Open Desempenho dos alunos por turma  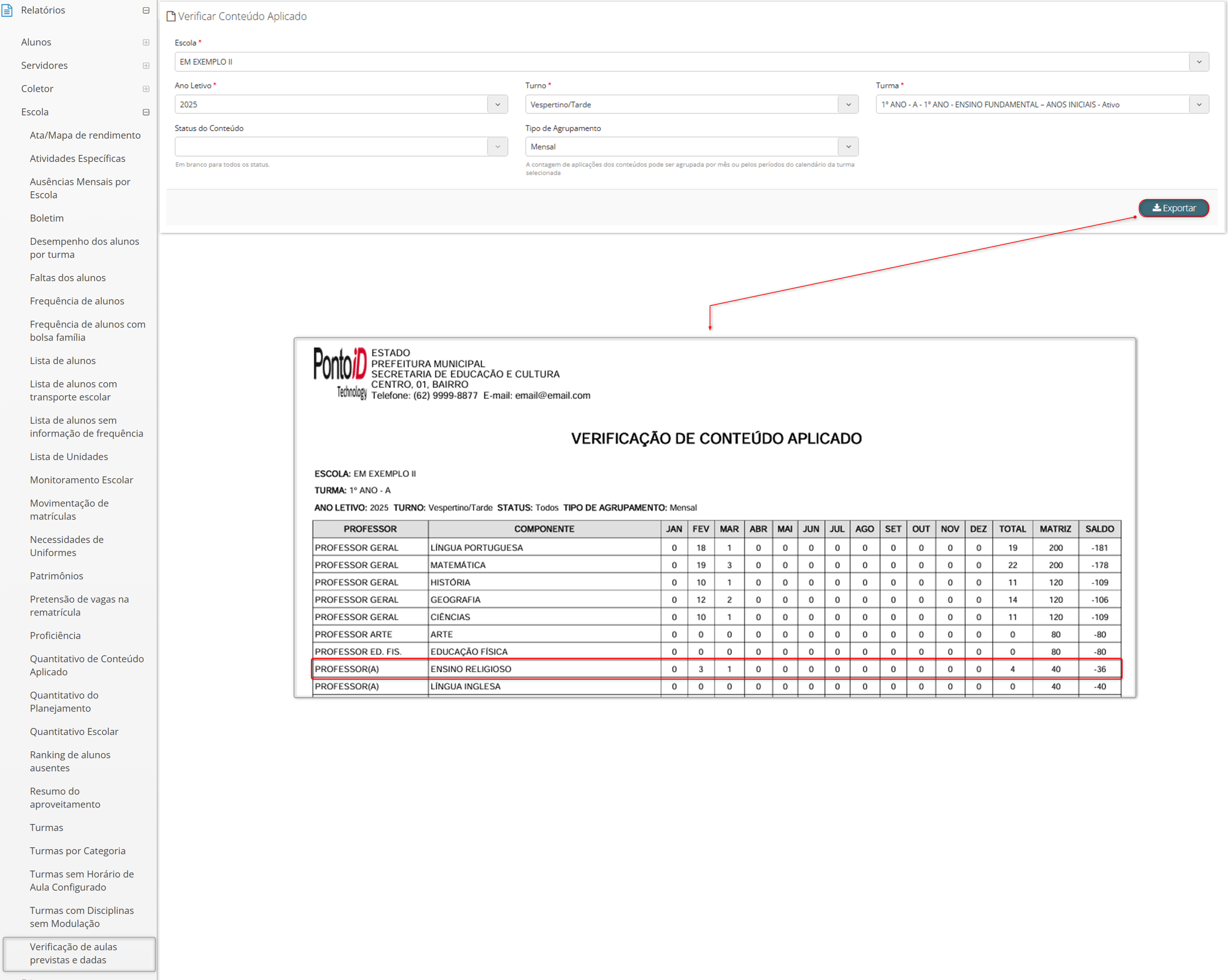[84, 248]
